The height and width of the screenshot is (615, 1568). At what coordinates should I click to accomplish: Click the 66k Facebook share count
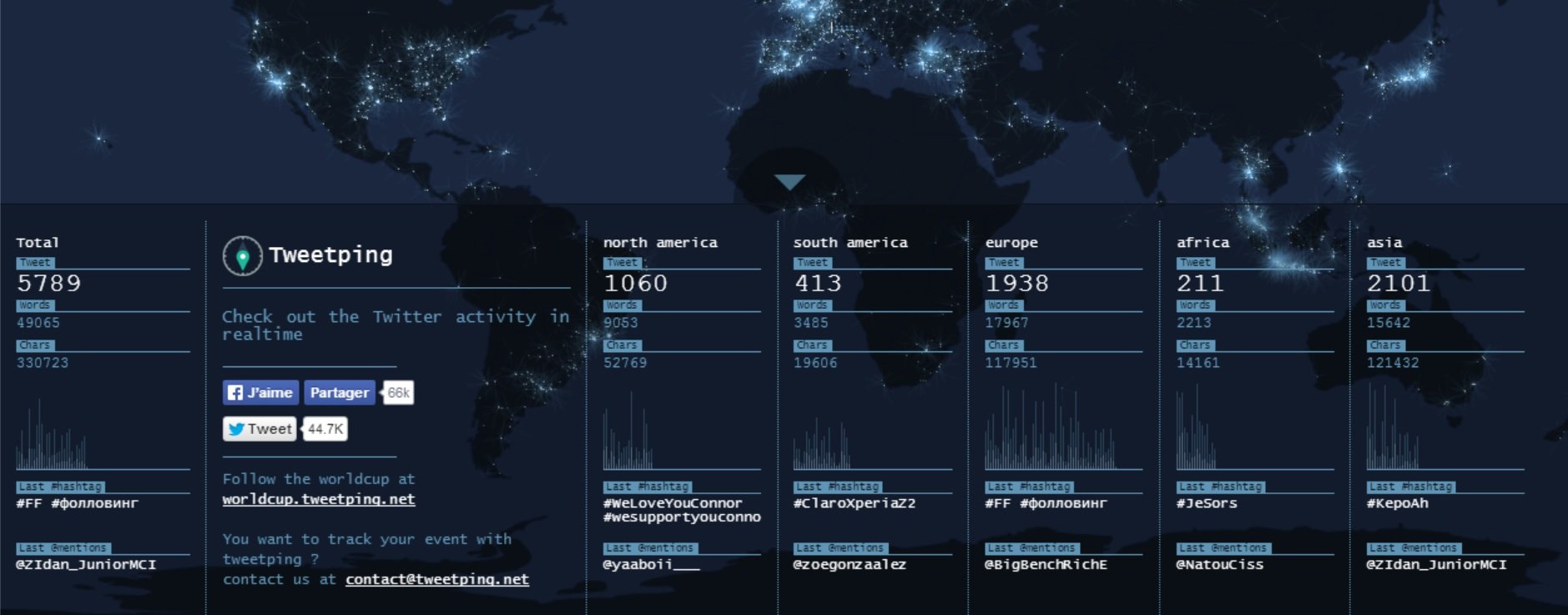[x=398, y=393]
